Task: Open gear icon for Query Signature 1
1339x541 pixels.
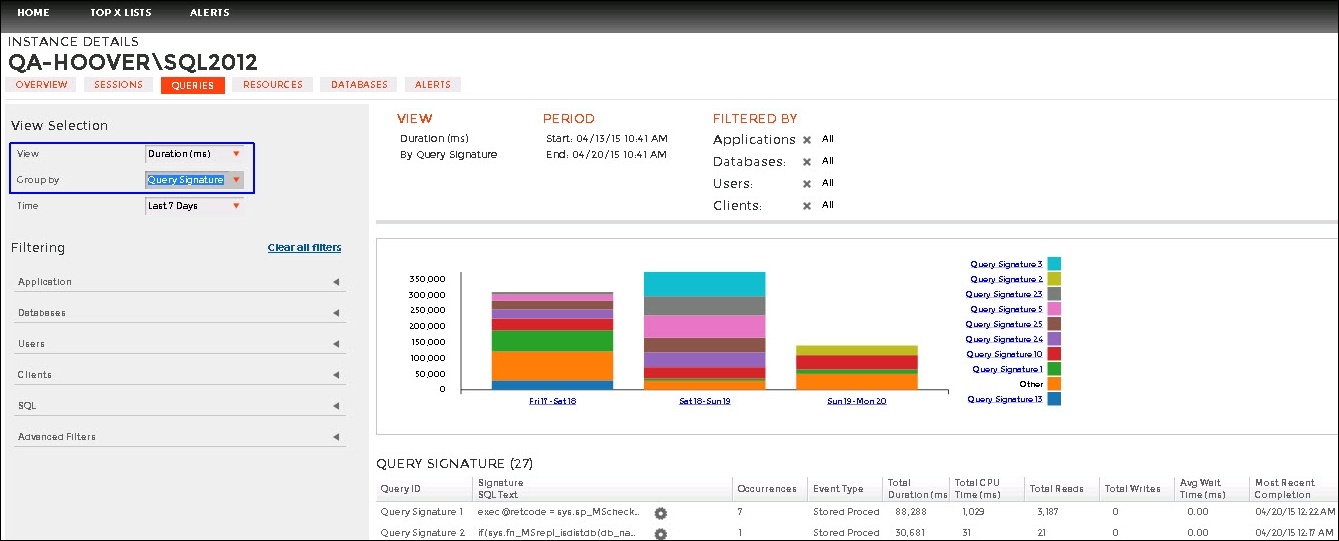Action: tap(660, 513)
